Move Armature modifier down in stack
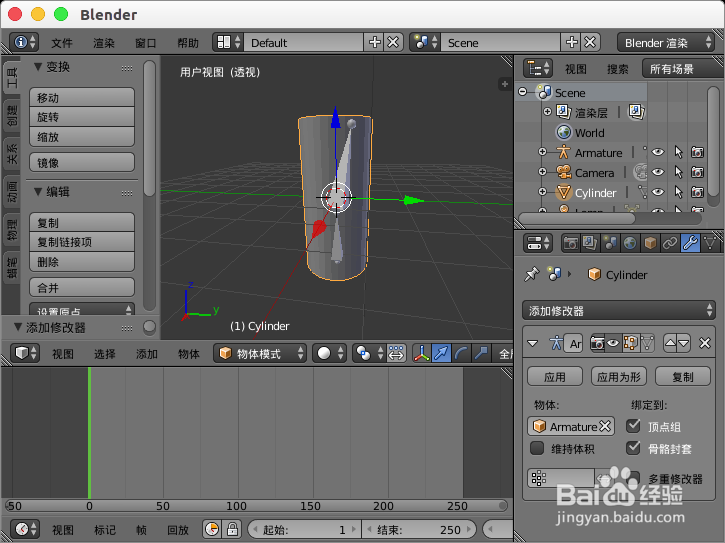 684,343
